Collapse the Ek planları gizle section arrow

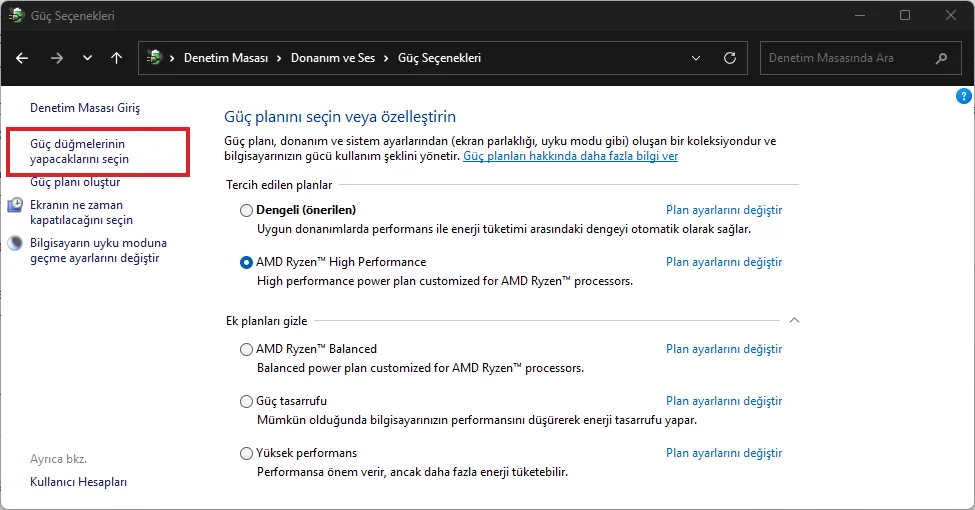[794, 320]
